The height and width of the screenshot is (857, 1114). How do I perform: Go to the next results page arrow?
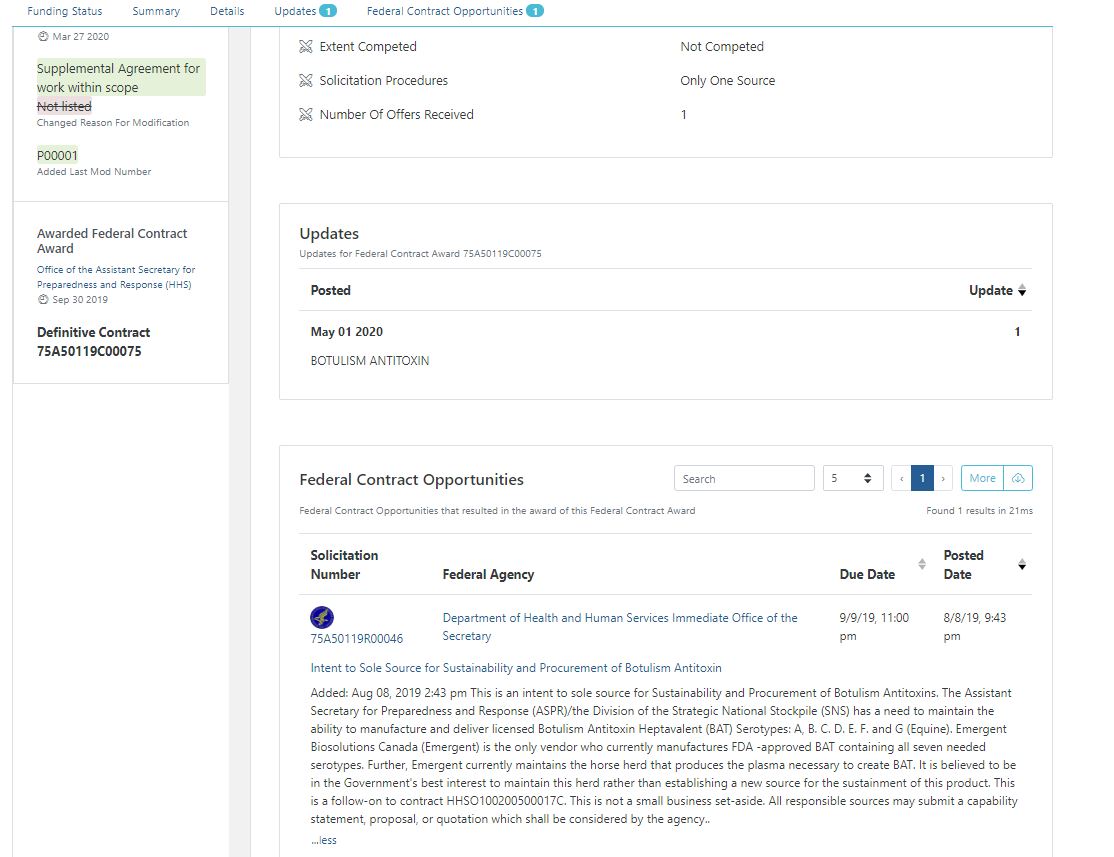point(942,478)
